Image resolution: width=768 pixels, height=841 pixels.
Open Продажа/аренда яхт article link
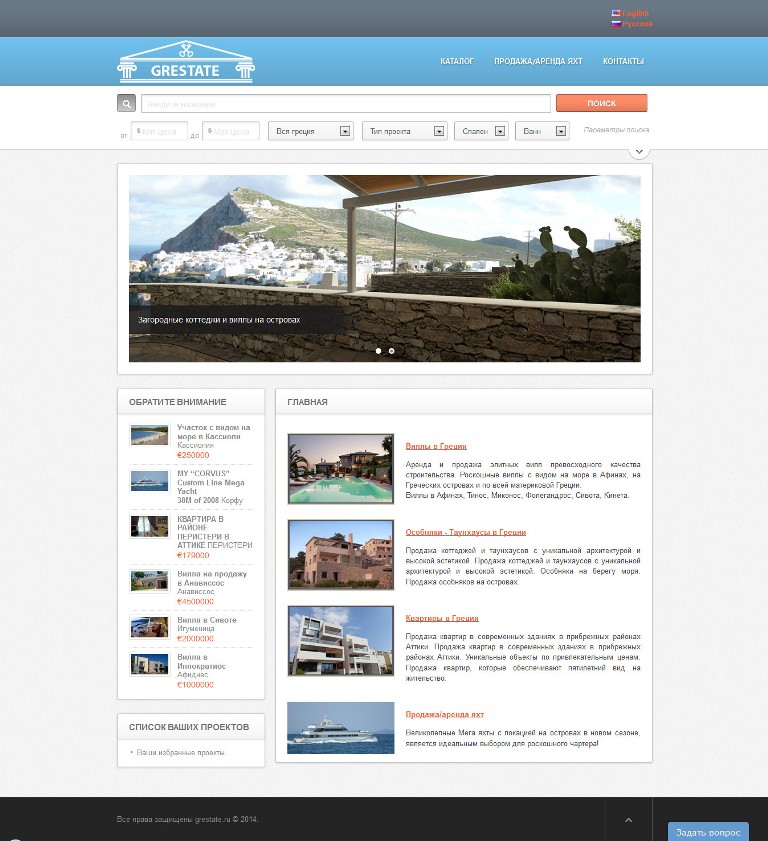point(445,714)
